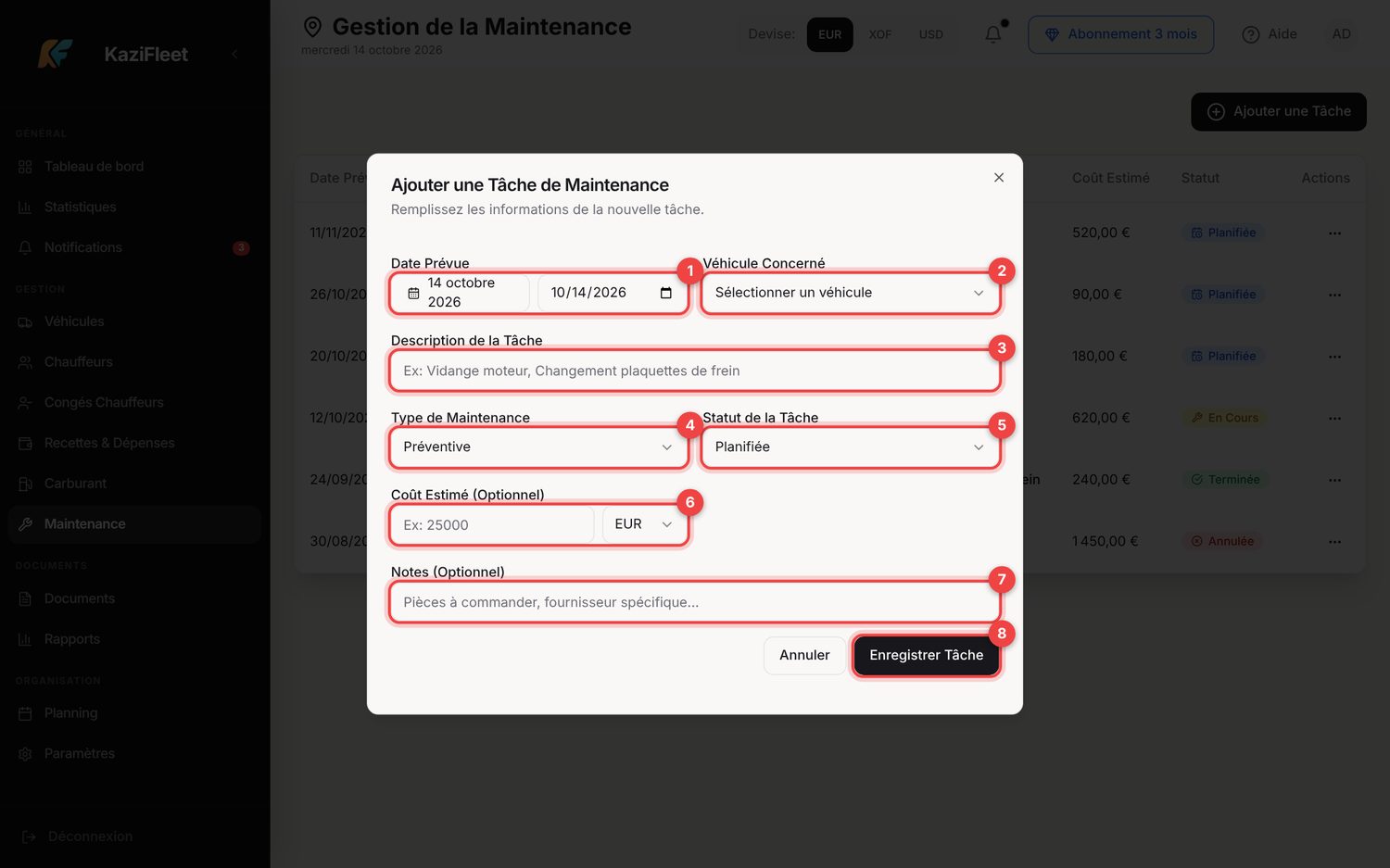
Task: Click into the Notes field
Action: coord(695,602)
